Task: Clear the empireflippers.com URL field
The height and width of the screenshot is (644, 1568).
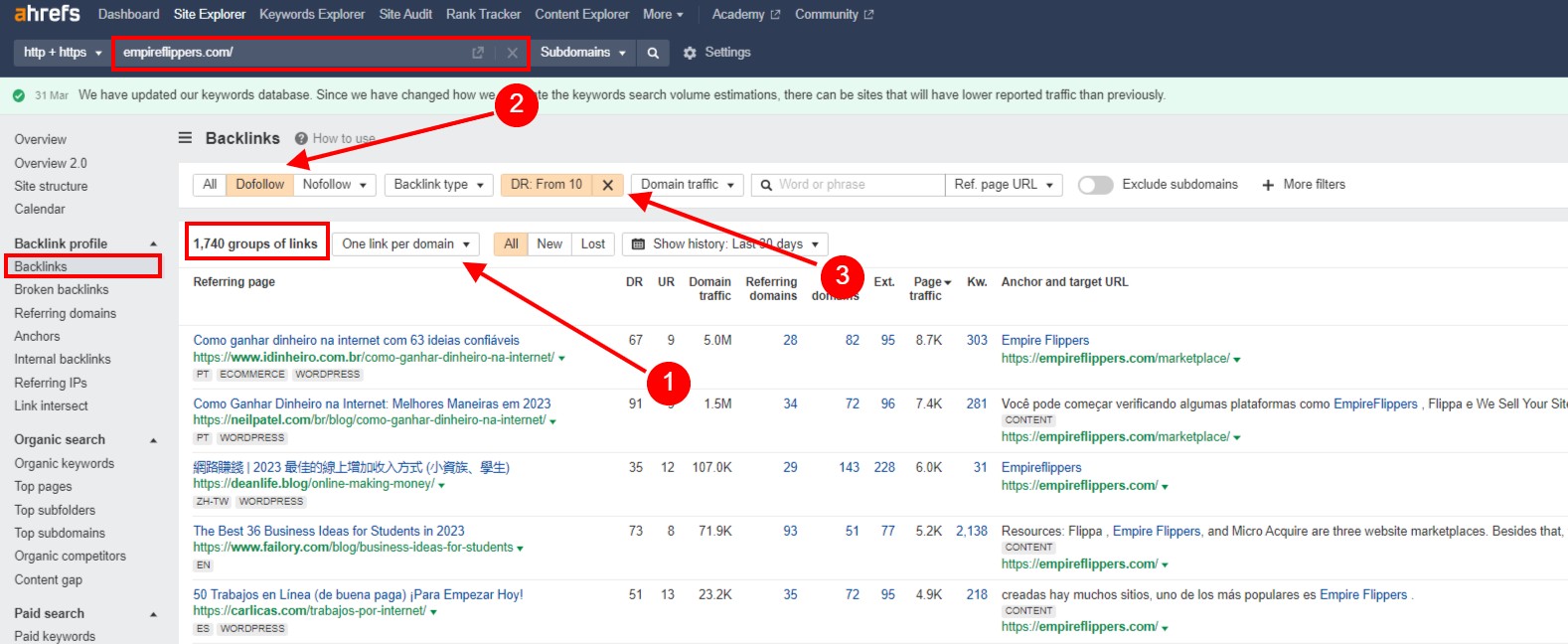Action: pos(513,53)
